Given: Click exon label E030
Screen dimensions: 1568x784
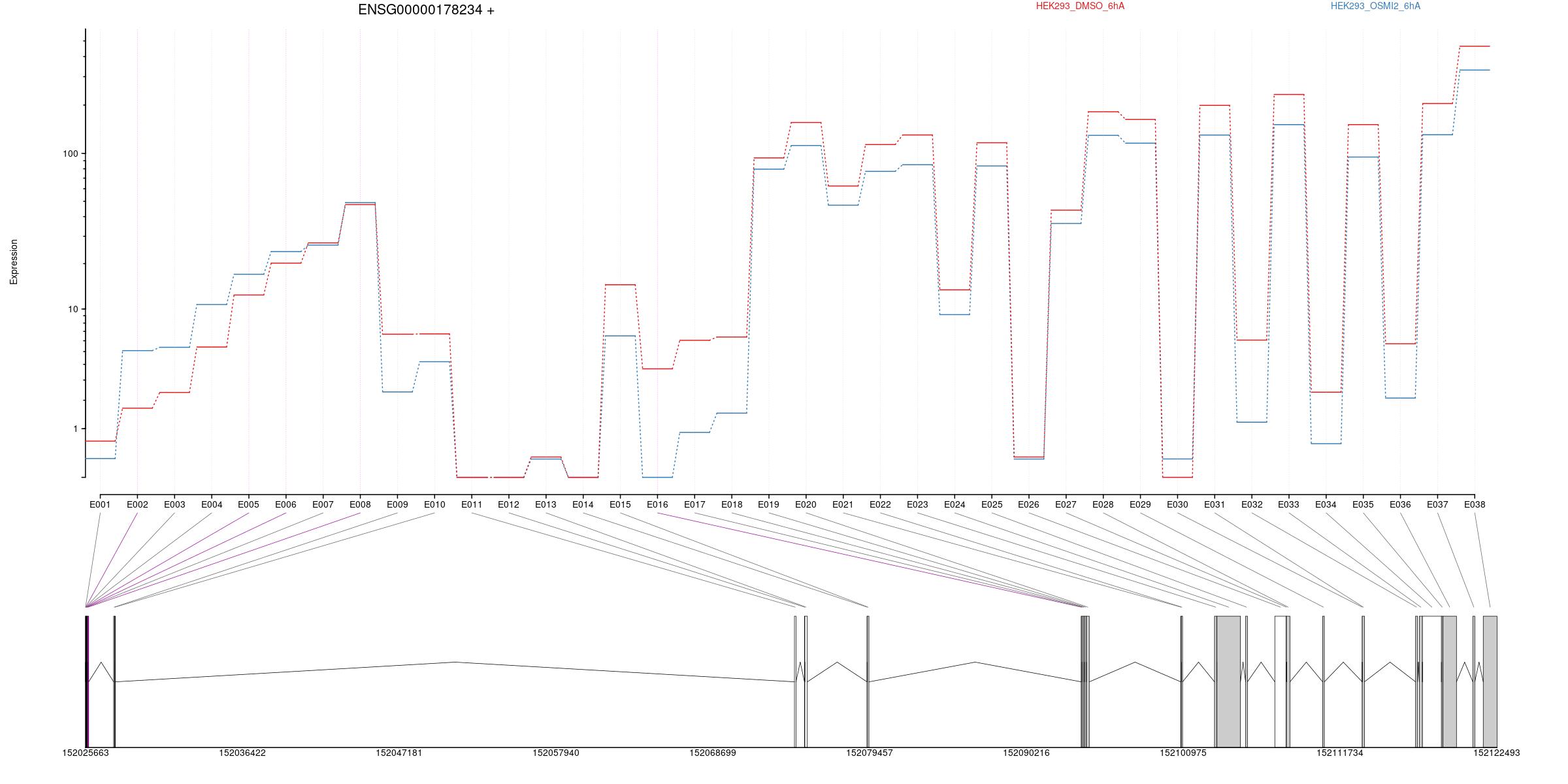Looking at the screenshot, I should tap(1177, 504).
